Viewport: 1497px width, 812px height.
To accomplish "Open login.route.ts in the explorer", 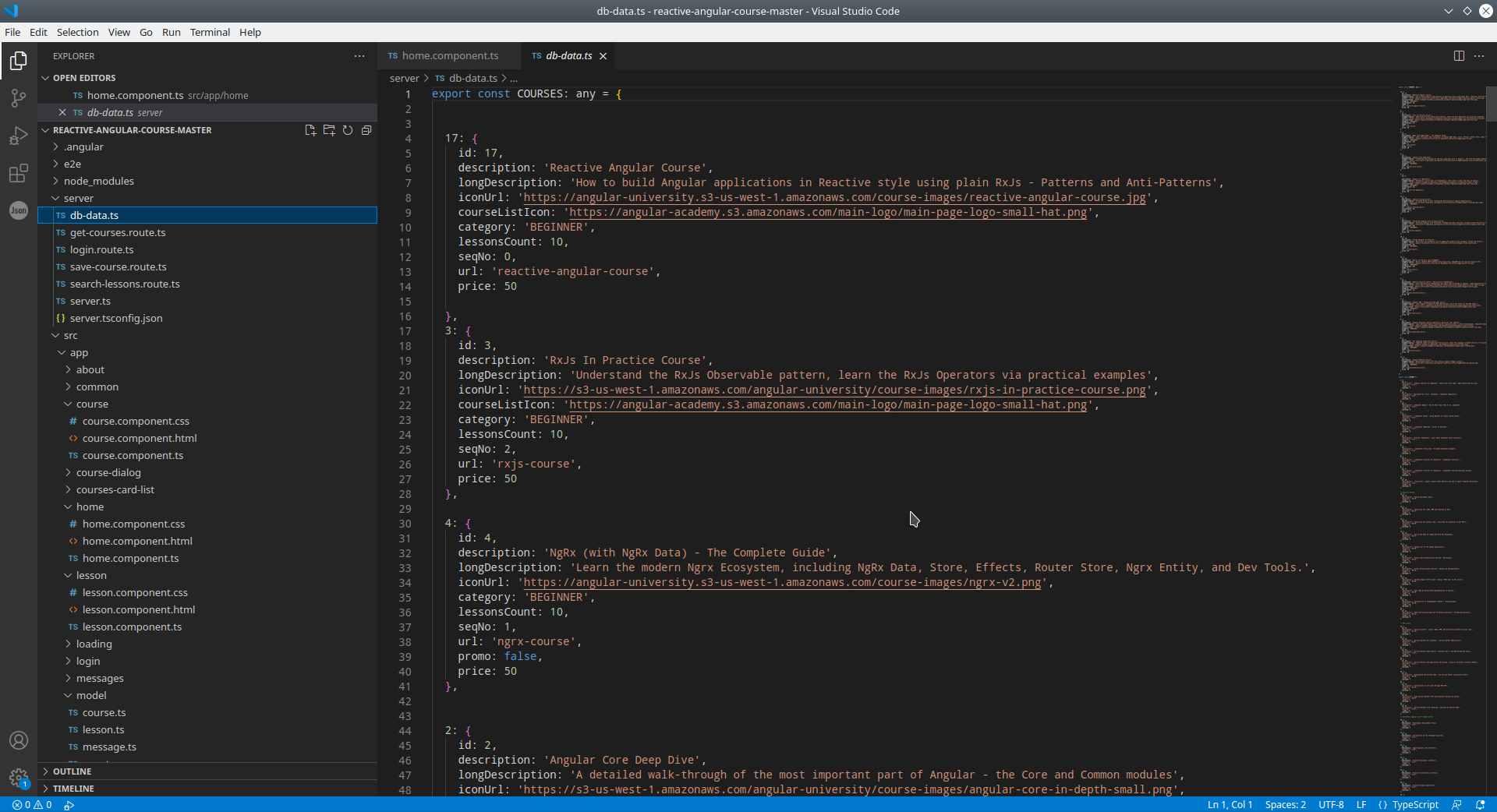I will click(208, 249).
